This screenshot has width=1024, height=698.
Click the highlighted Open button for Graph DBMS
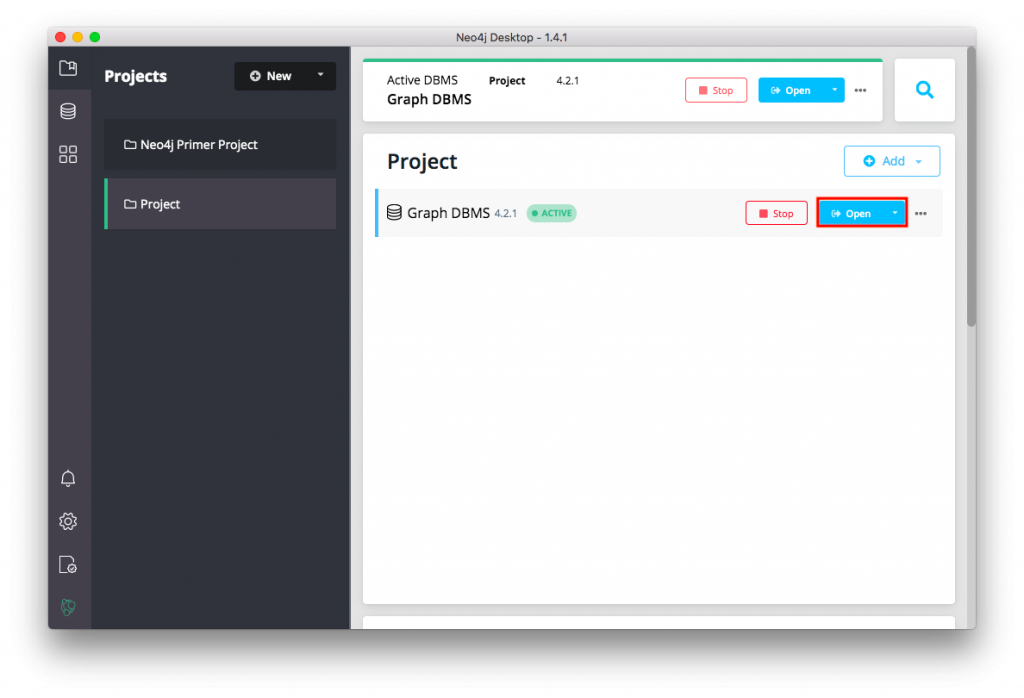tap(850, 213)
